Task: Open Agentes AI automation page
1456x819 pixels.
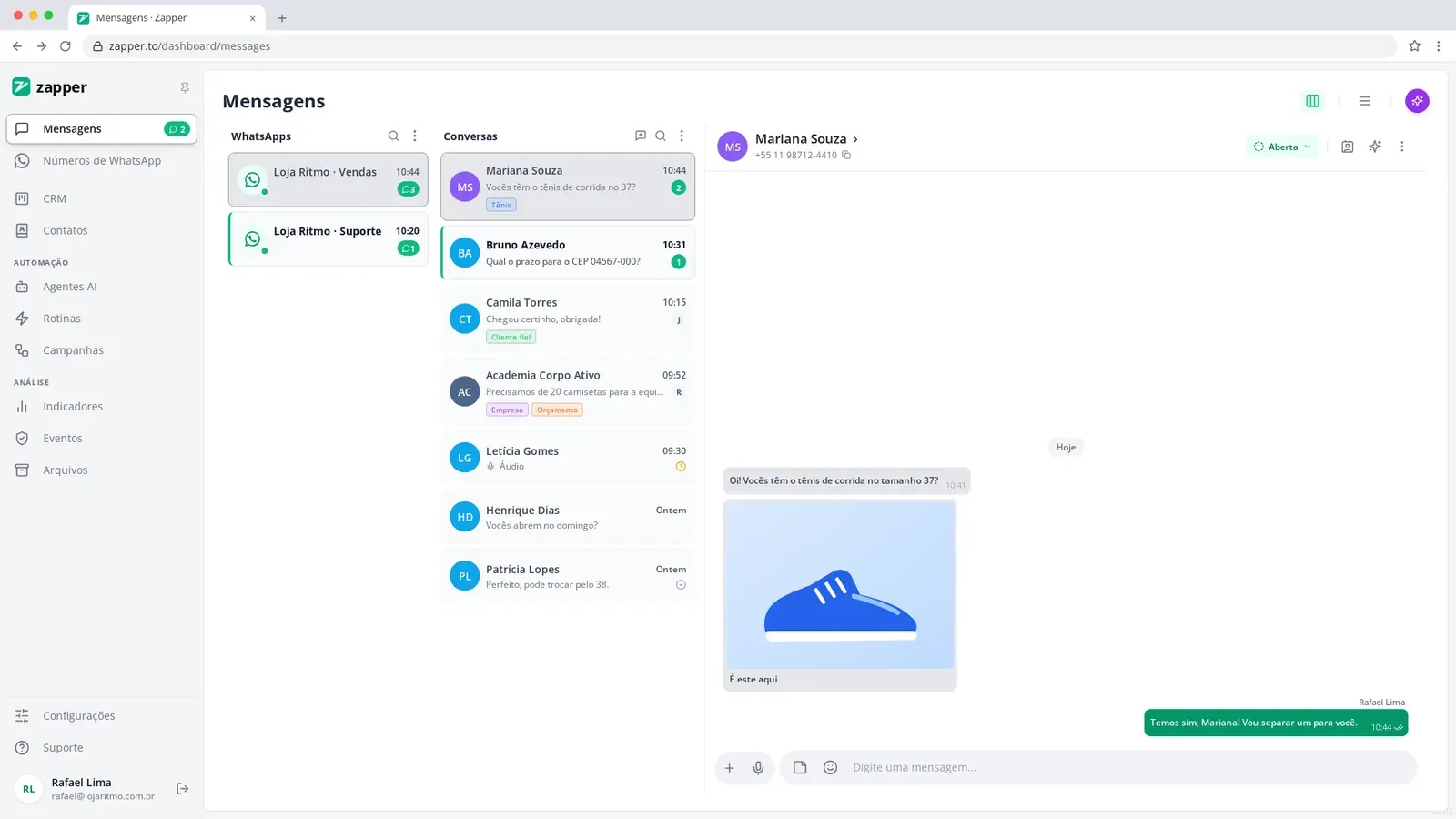Action: pyautogui.click(x=101, y=287)
